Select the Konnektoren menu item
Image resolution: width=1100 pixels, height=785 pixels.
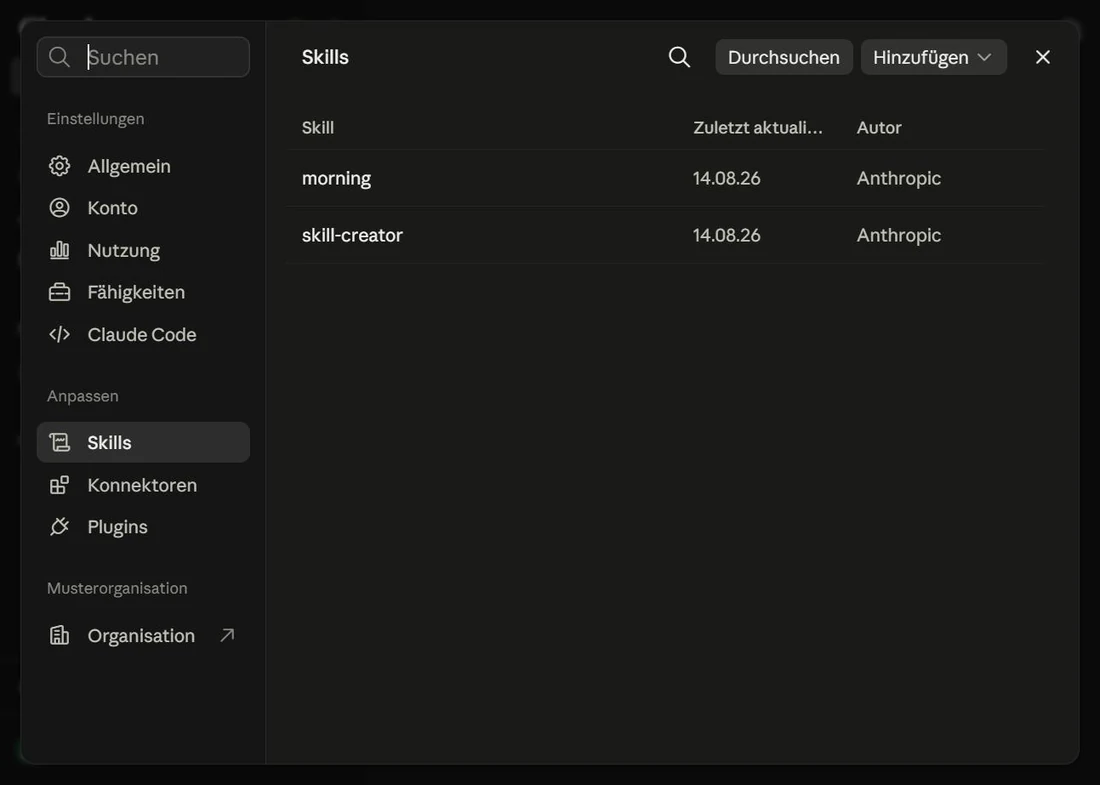pos(143,485)
